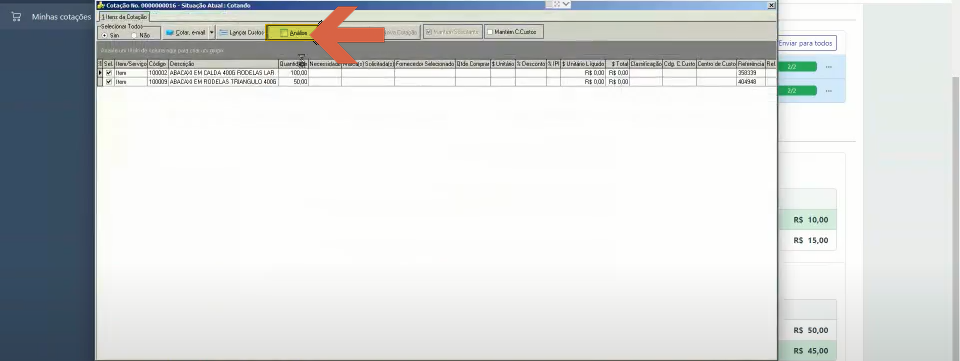The image size is (960, 361).
Task: Close the Cotação window
Action: point(771,5)
